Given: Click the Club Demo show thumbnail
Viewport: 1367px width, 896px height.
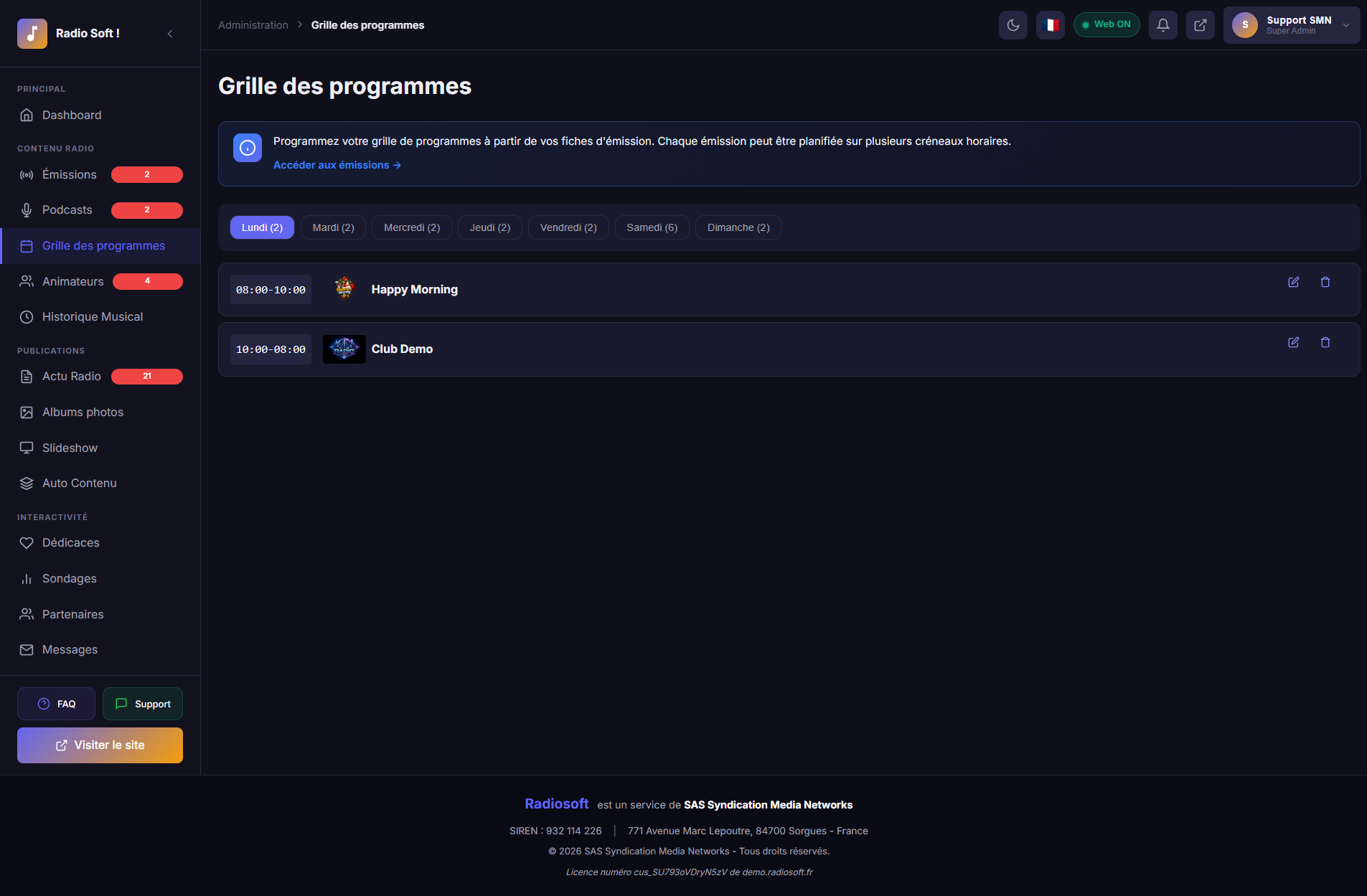Looking at the screenshot, I should tap(344, 349).
